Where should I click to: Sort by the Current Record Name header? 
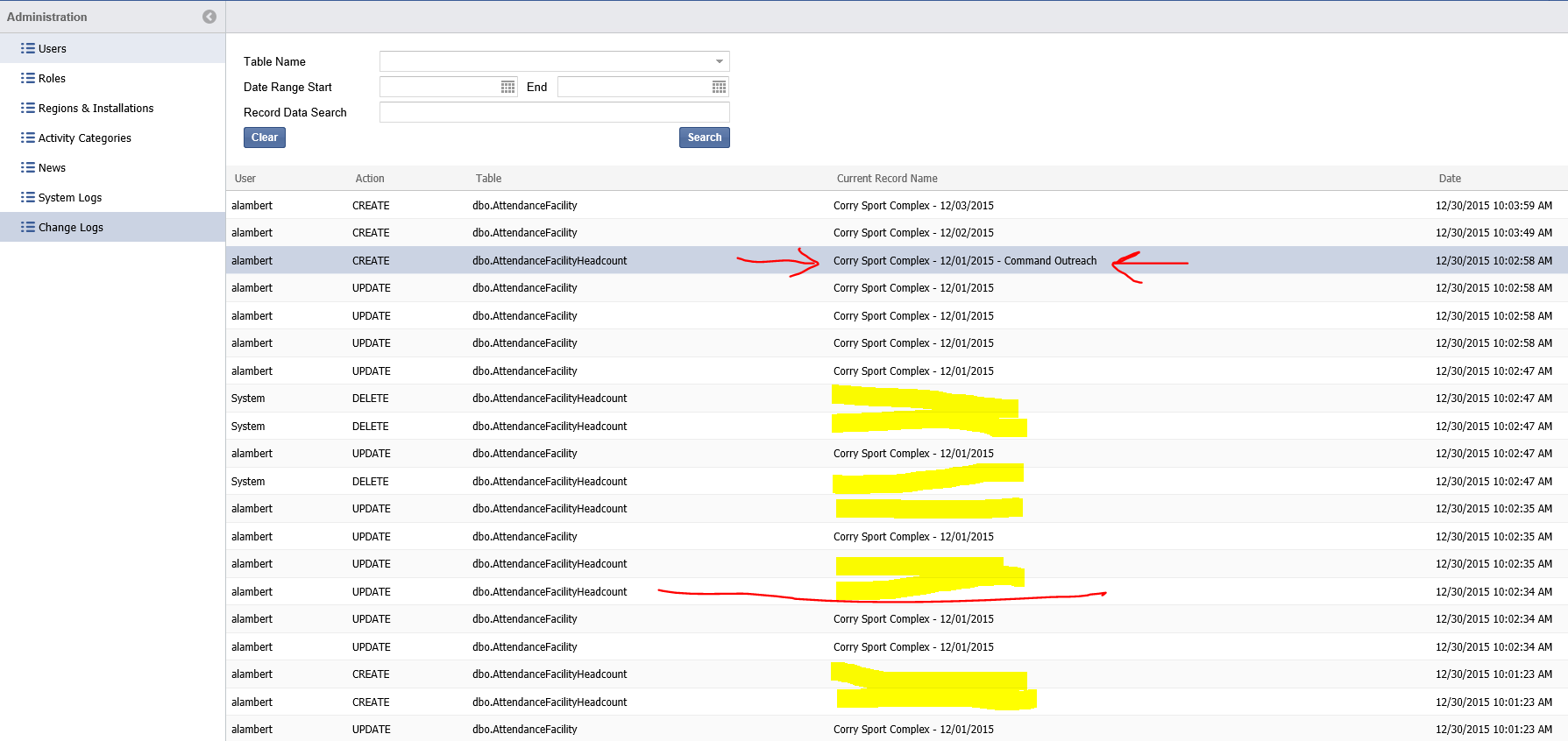click(x=886, y=179)
